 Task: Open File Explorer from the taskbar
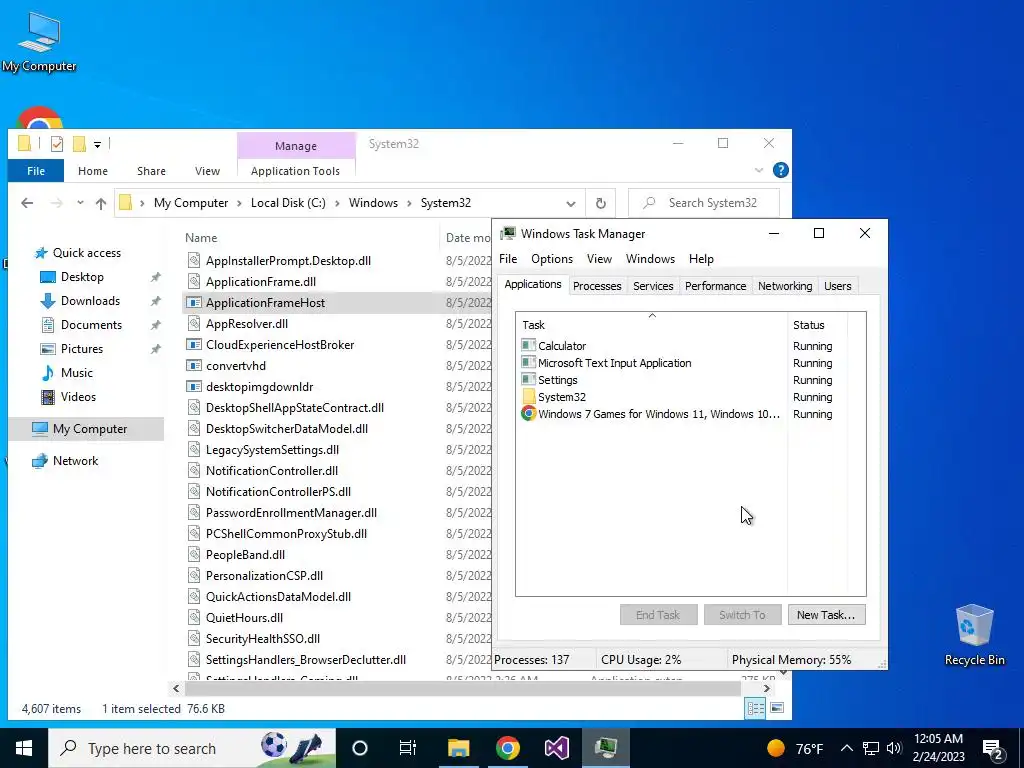pyautogui.click(x=458, y=748)
